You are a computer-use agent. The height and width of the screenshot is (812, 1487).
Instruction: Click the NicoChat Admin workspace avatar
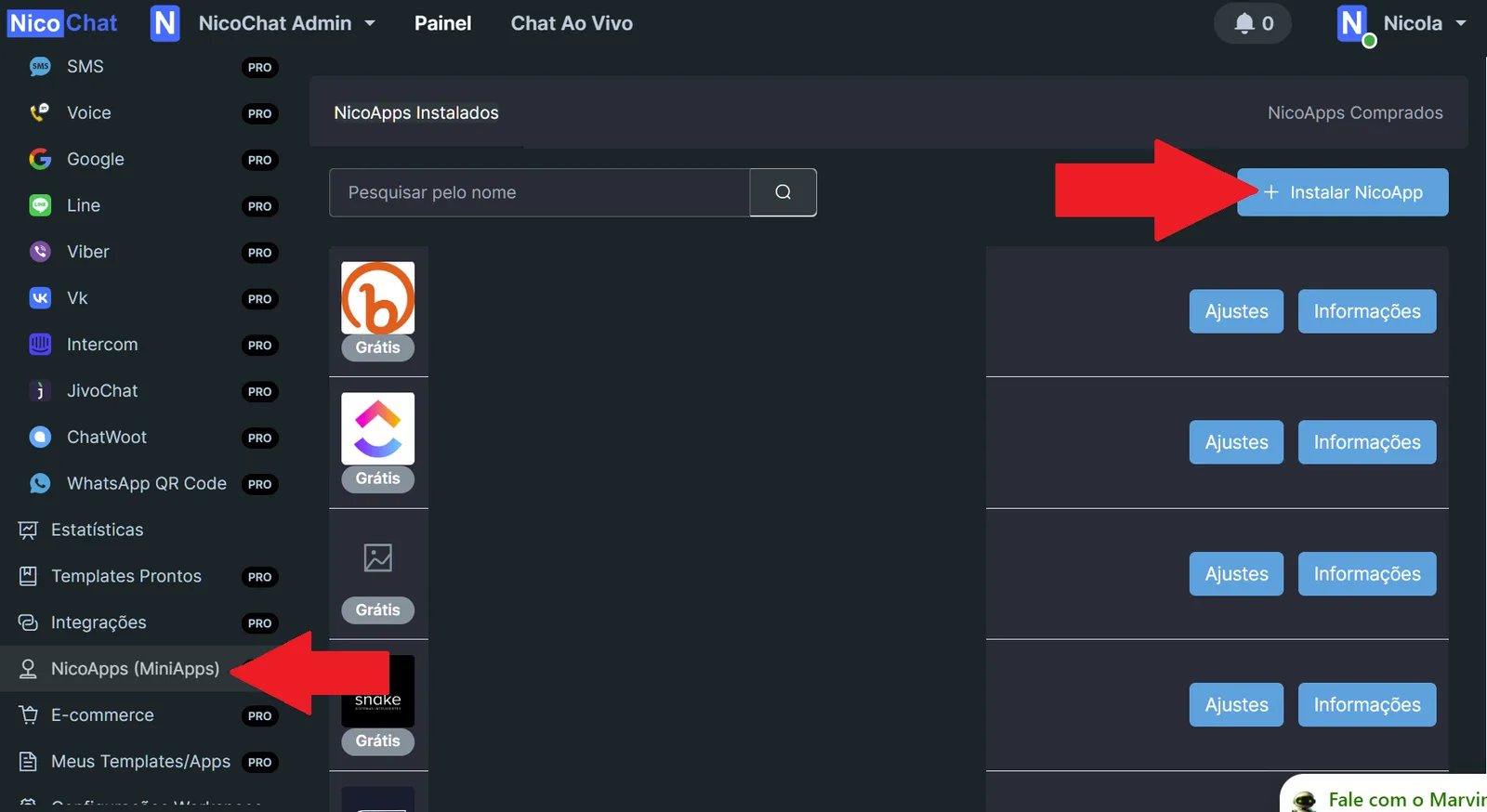click(x=165, y=23)
